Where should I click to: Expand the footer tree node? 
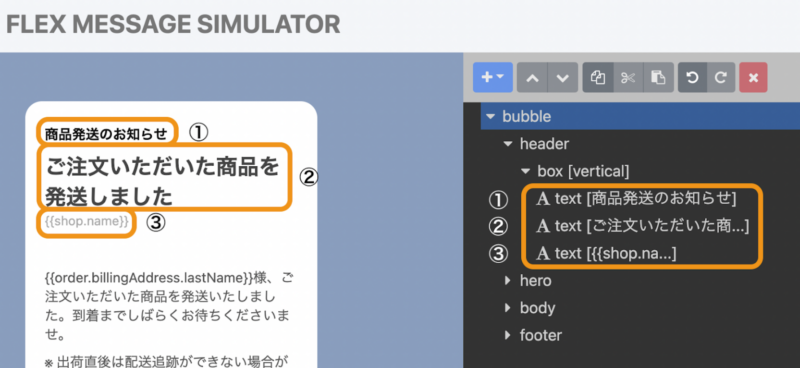[x=508, y=335]
